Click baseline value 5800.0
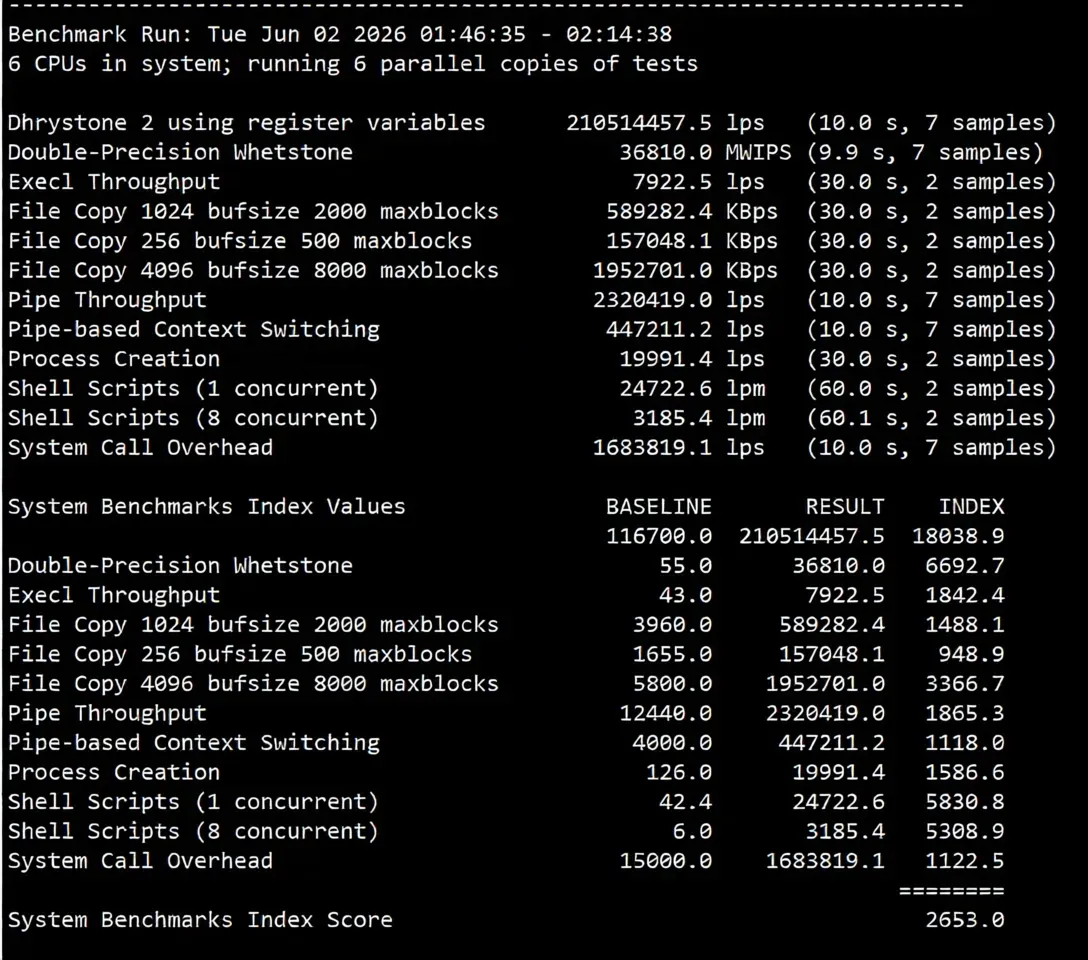This screenshot has height=960, width=1088. point(672,683)
